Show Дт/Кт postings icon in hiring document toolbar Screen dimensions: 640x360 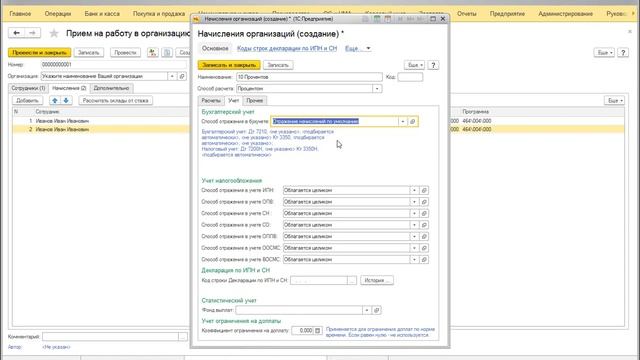pyautogui.click(x=153, y=53)
